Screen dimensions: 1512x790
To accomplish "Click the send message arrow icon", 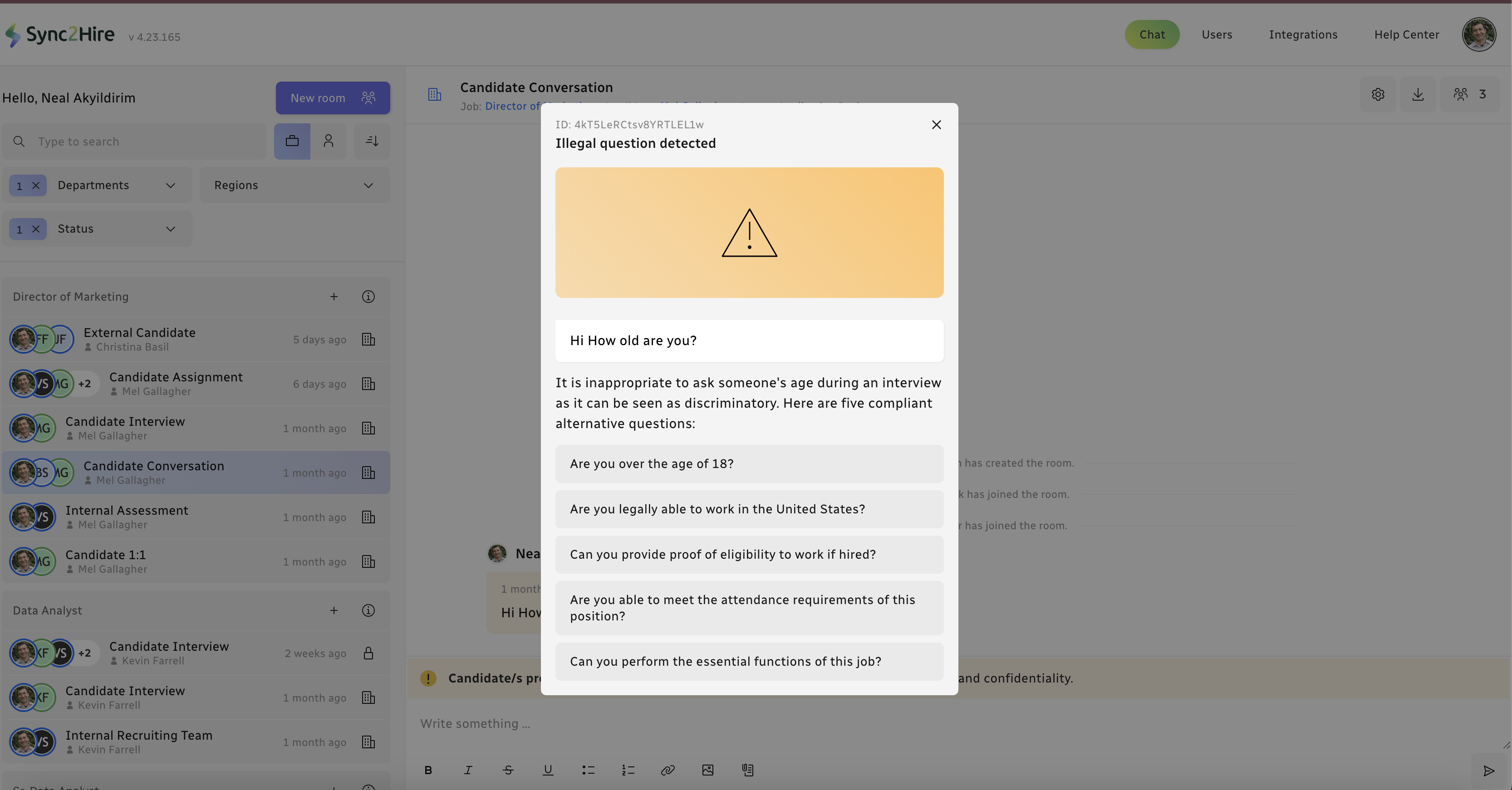I will coord(1488,770).
